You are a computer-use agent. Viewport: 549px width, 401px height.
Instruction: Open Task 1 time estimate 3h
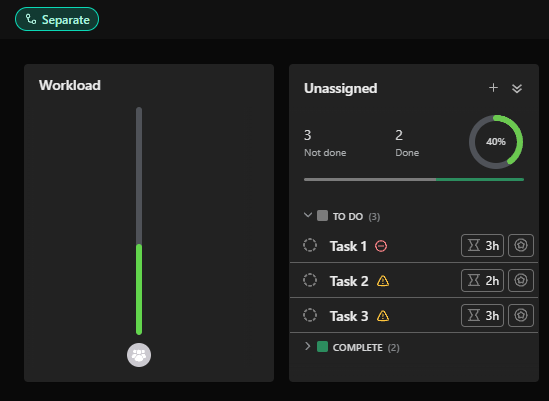482,246
